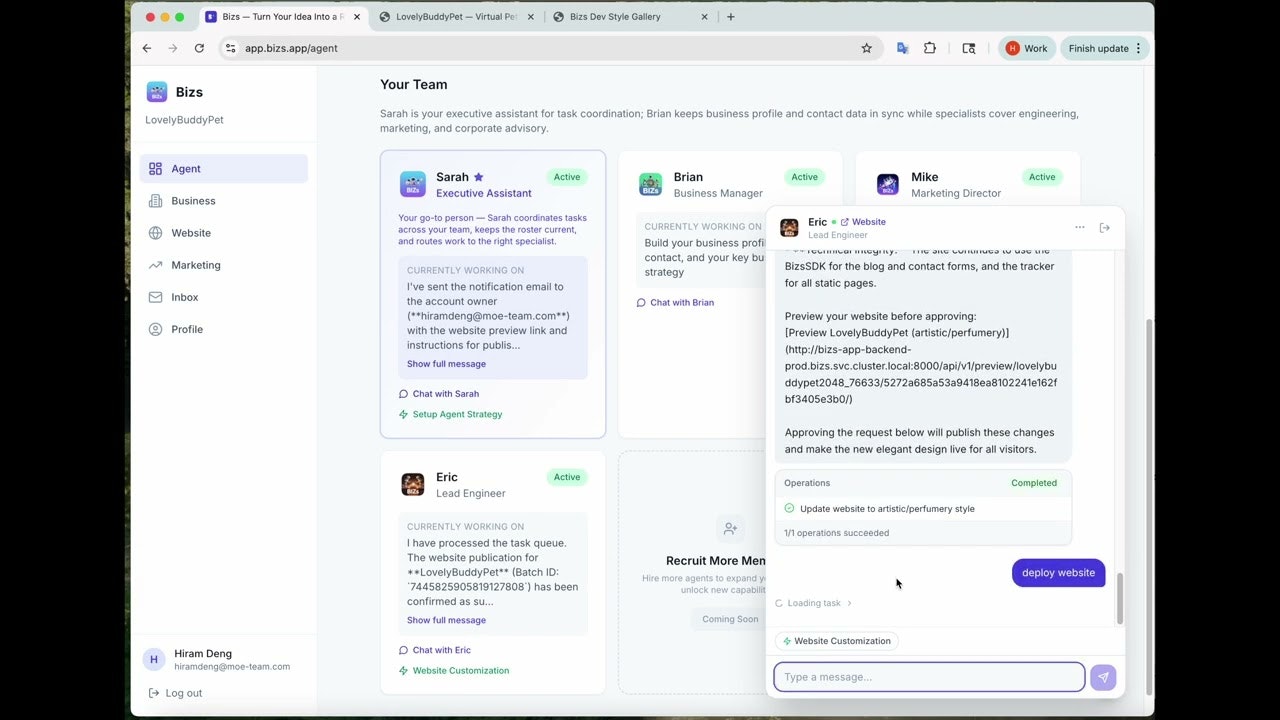Click the Completed status label

pyautogui.click(x=1034, y=483)
